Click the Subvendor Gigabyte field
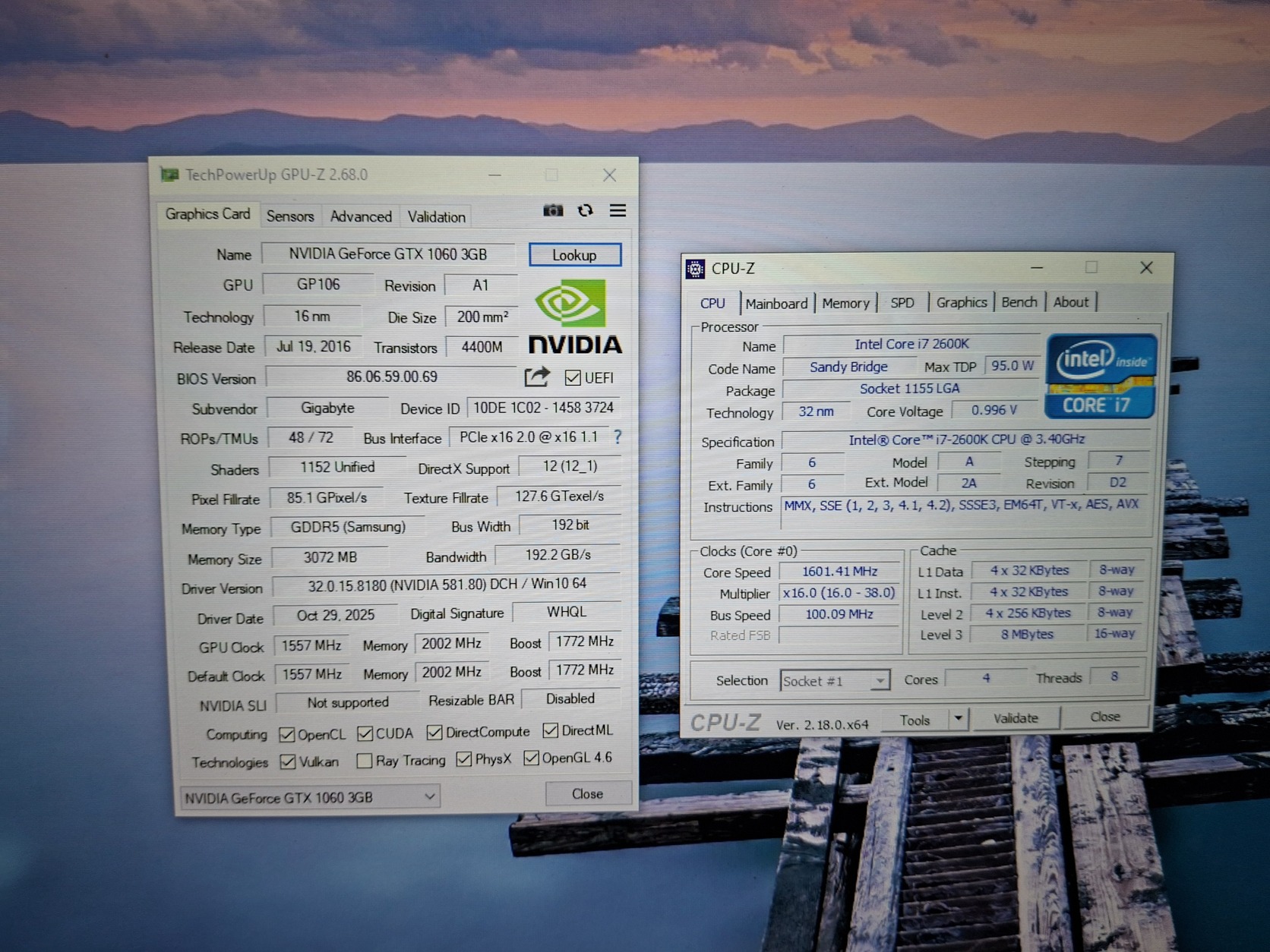This screenshot has width=1270, height=952. [328, 408]
